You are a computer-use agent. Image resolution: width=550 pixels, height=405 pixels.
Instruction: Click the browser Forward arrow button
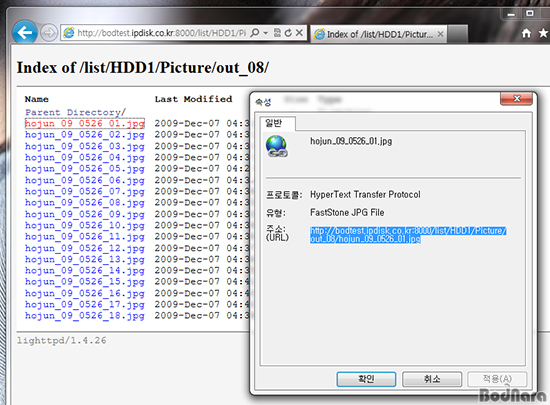click(49, 33)
